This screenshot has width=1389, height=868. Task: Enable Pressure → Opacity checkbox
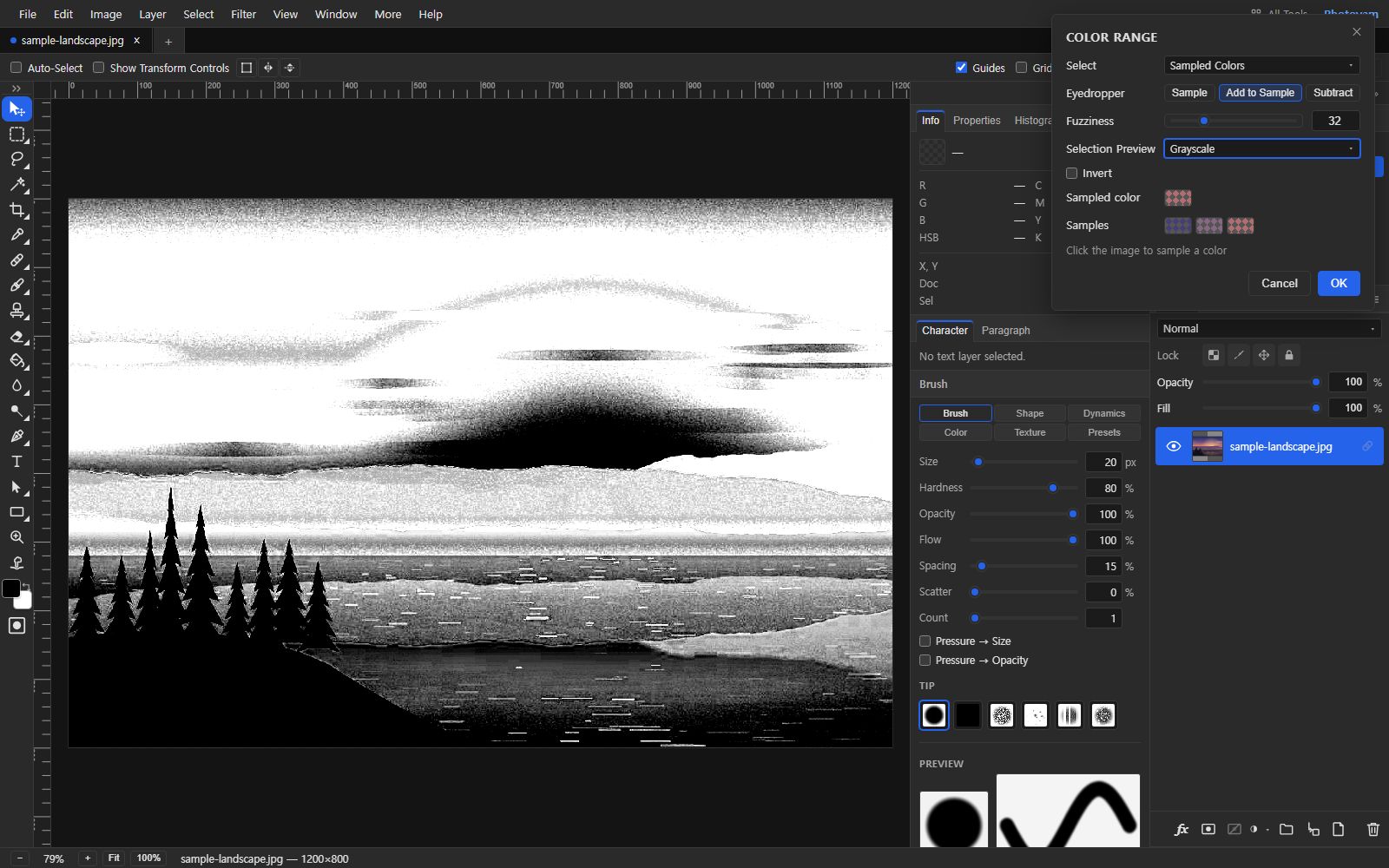pos(925,660)
